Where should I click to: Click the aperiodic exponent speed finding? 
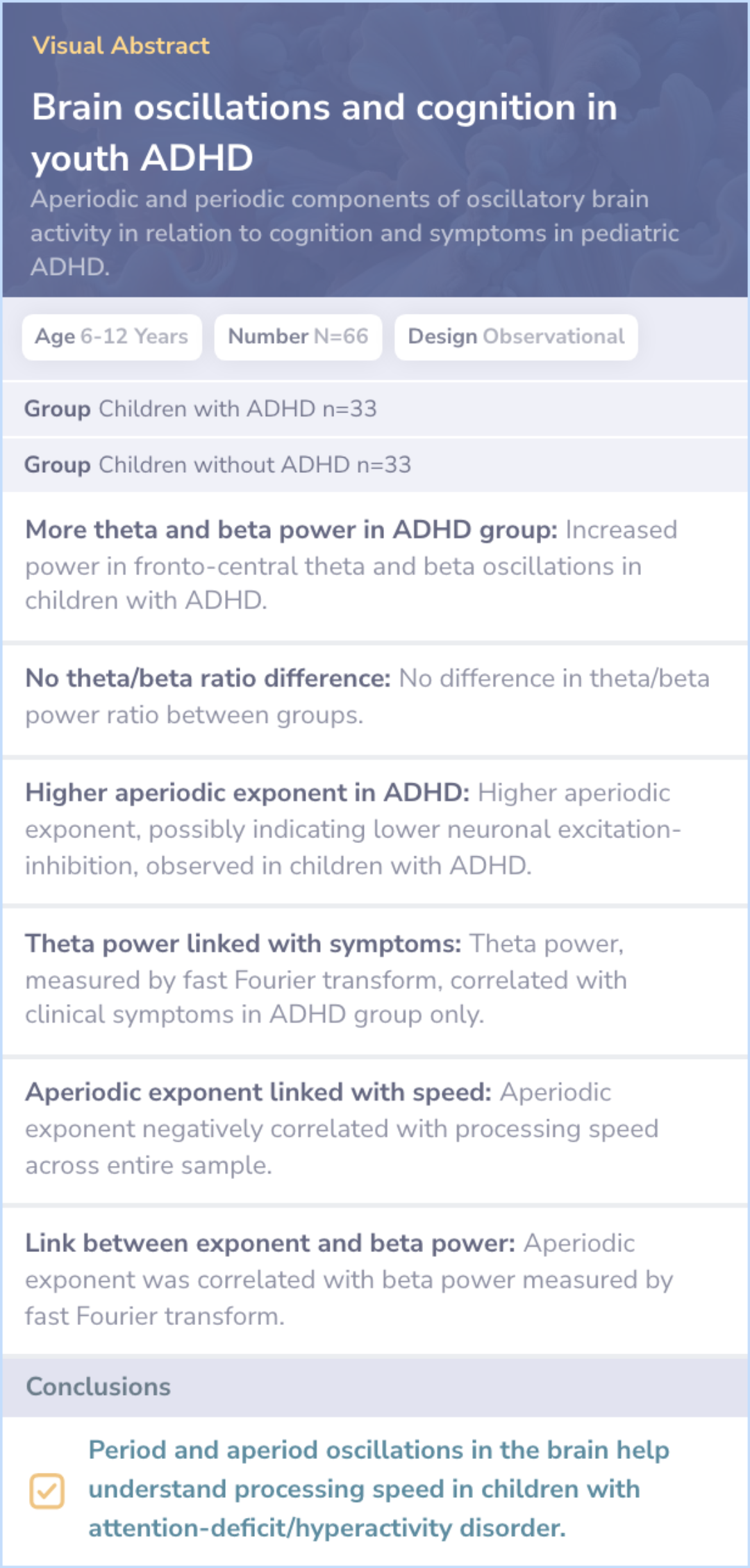click(375, 1128)
